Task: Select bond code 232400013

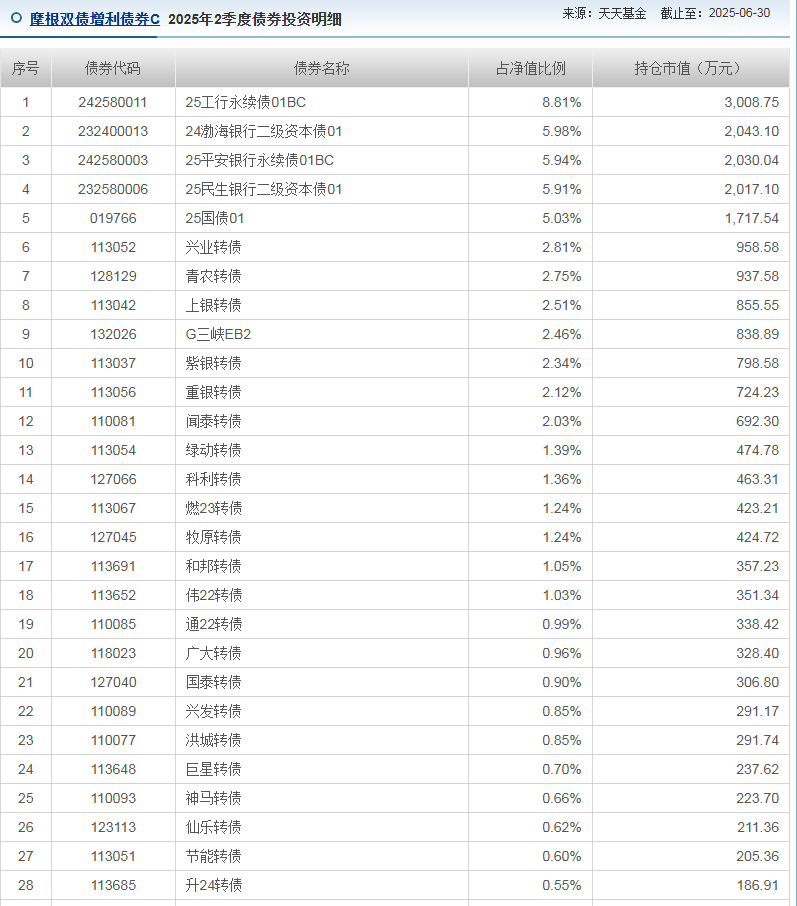Action: point(113,131)
